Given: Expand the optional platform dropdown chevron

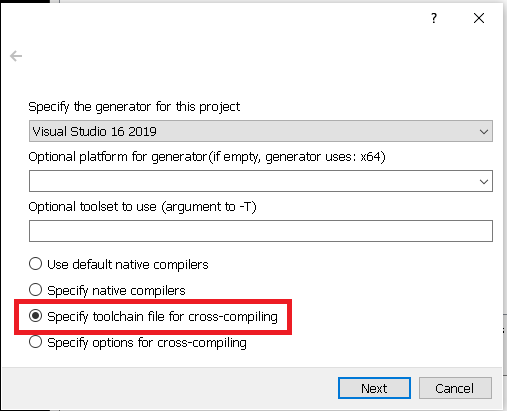Looking at the screenshot, I should coord(484,181).
